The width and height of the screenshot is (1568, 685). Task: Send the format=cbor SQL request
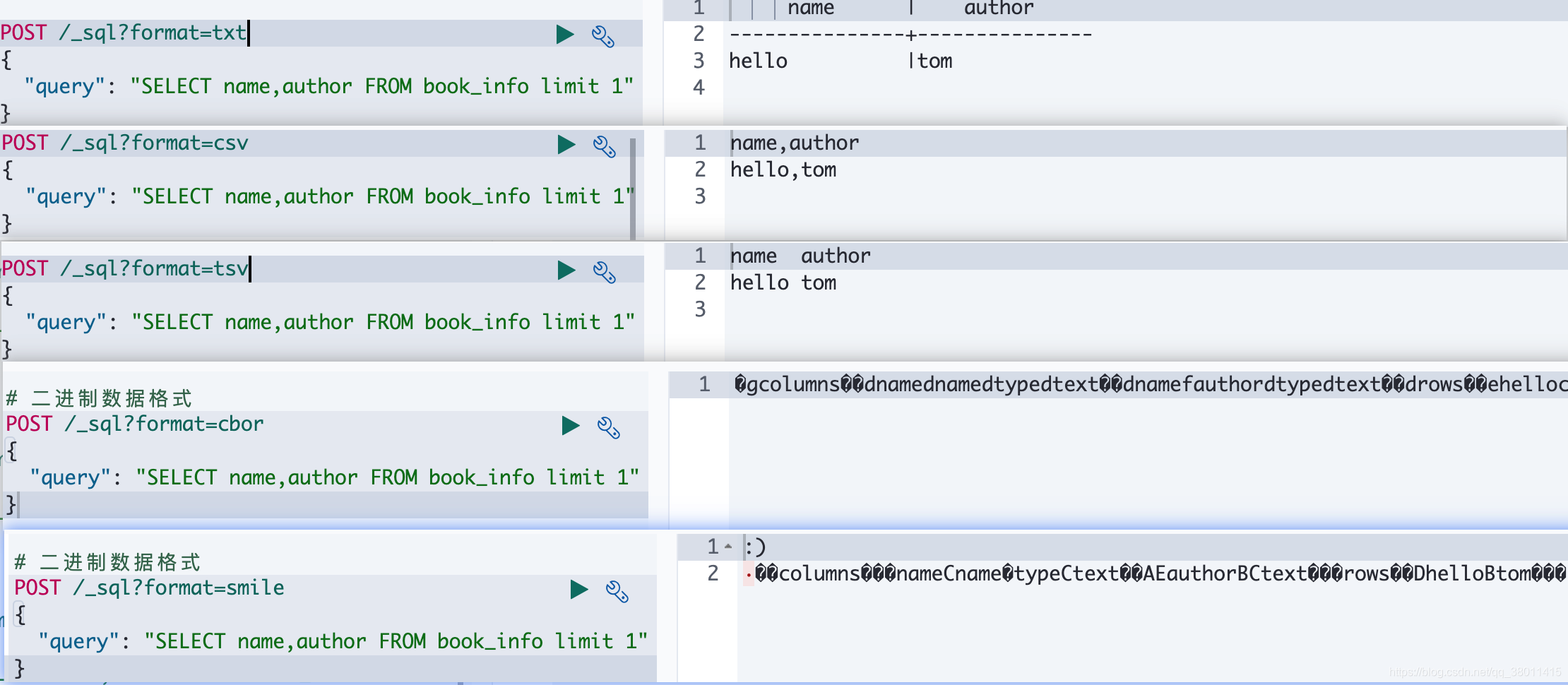(571, 424)
